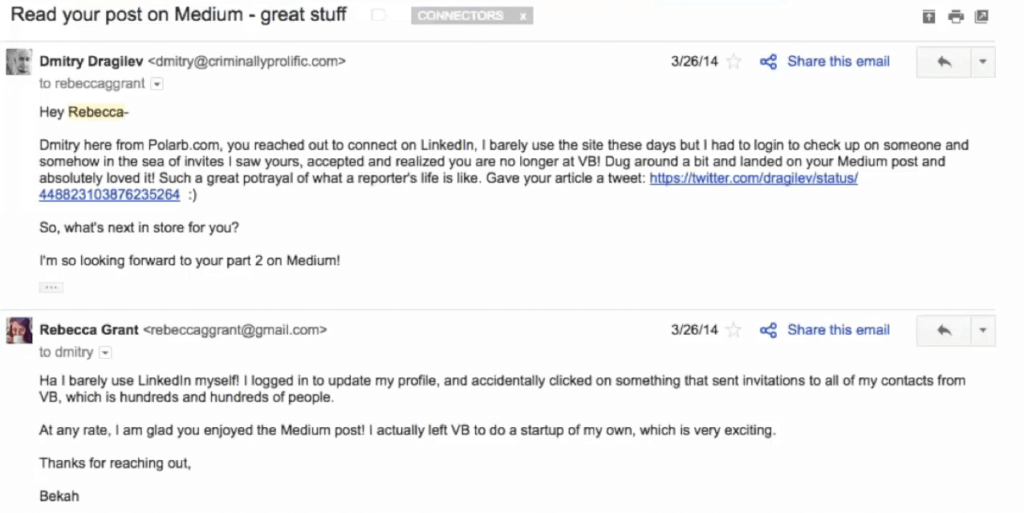
Task: Star Dmitry Dragilev's email
Action: tap(734, 61)
